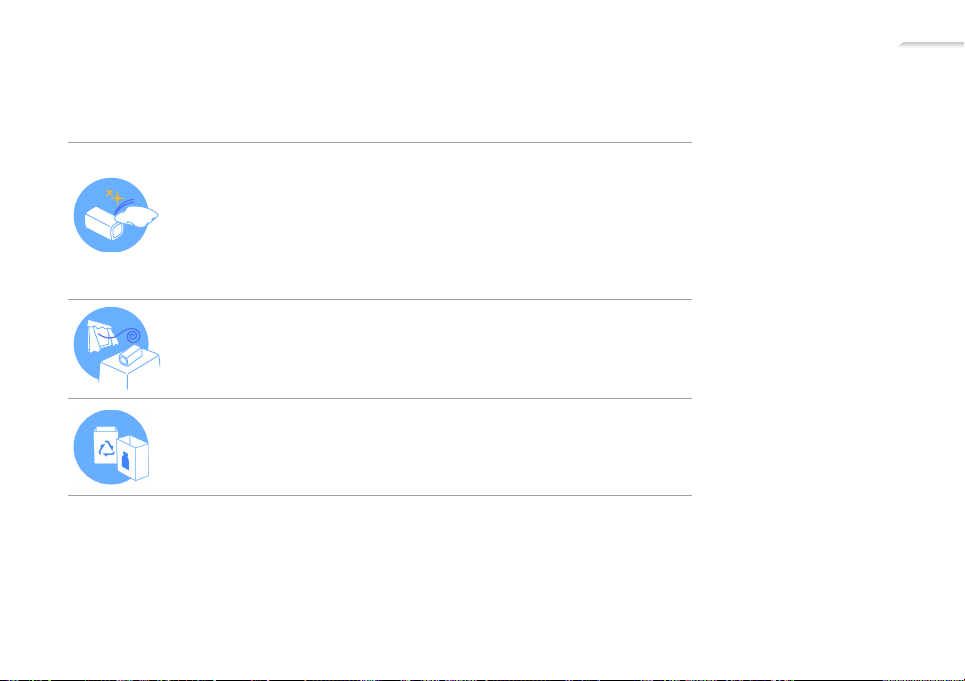Viewport: 965px width, 681px height.
Task: Click the white projector body being cleaned
Action: click(x=105, y=223)
